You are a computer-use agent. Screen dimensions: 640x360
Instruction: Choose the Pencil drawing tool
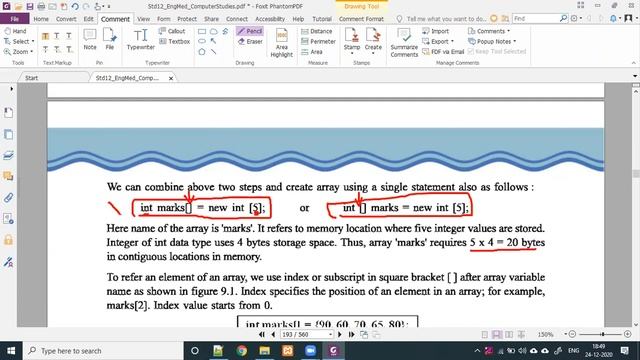click(250, 31)
